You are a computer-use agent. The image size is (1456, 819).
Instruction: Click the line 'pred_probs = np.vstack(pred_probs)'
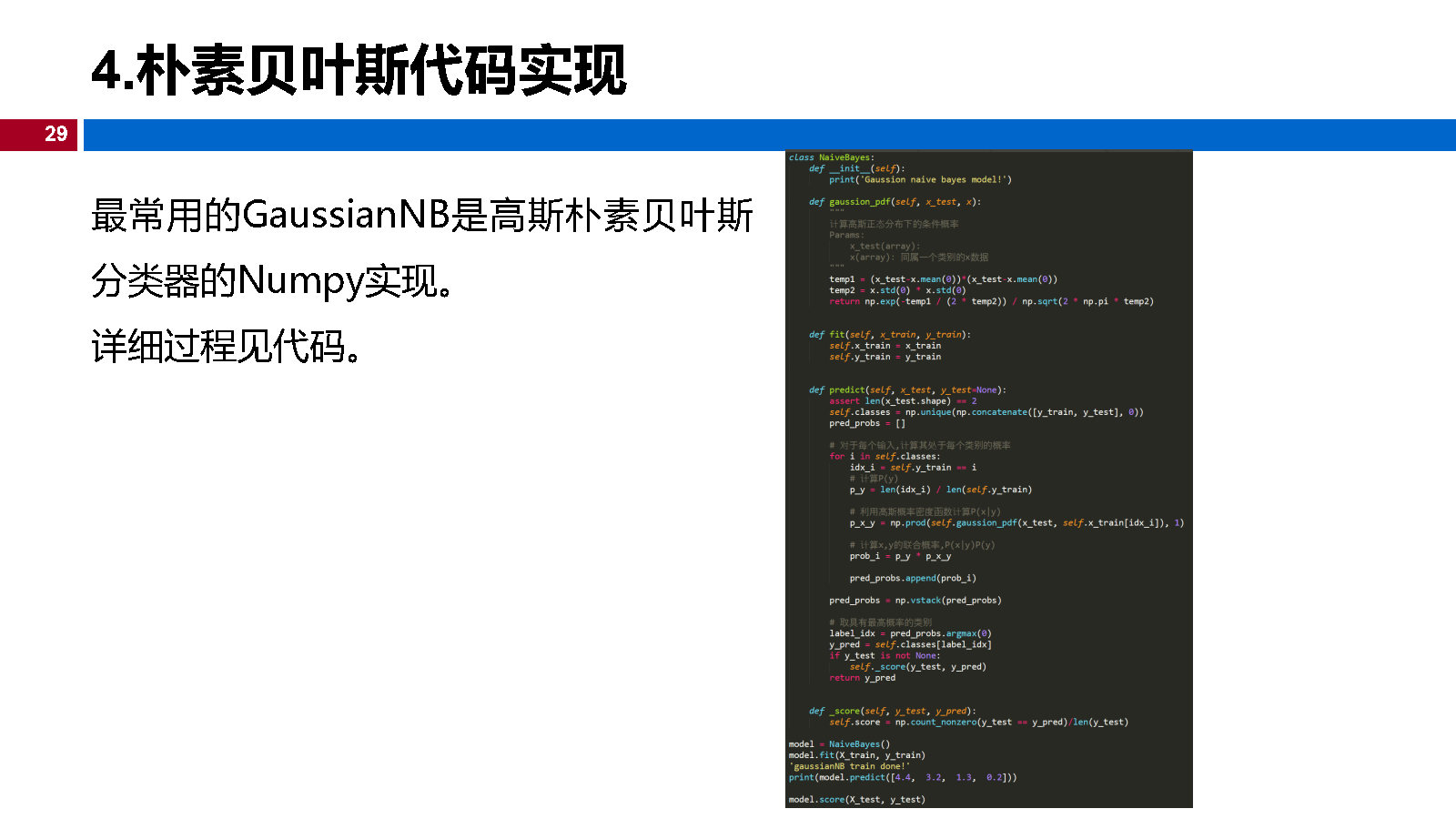tap(915, 601)
